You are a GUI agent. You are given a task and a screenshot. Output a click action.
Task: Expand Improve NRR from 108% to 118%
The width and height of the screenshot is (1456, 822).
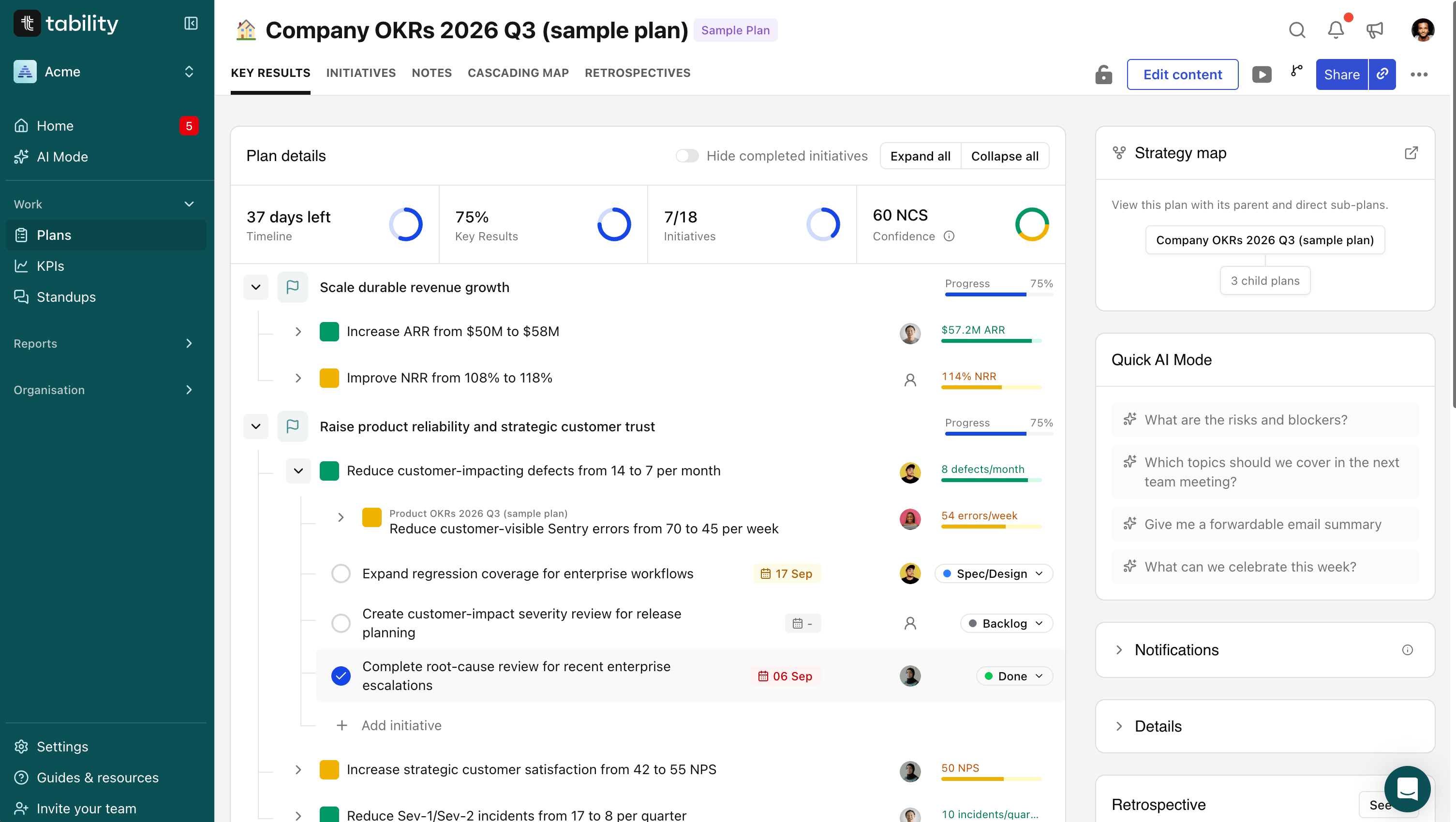pos(298,378)
